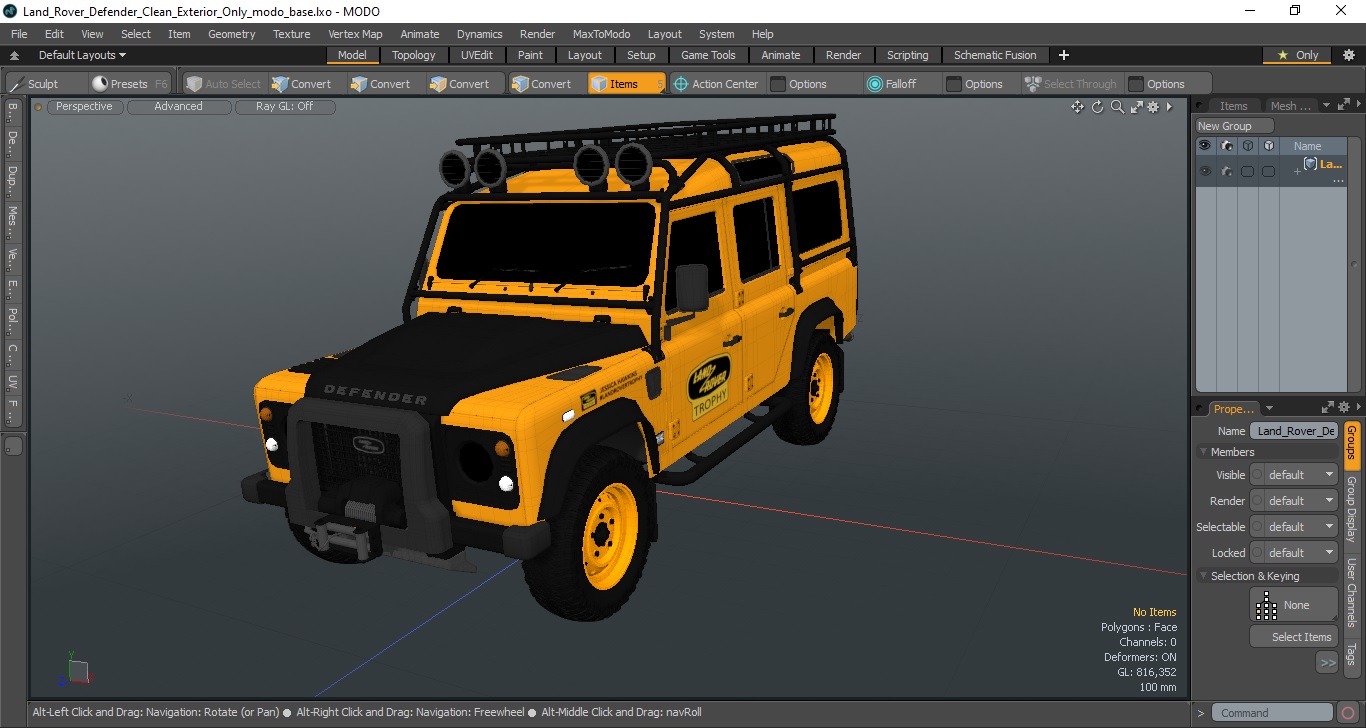Maximize the Properties panel with expand icon

1328,408
